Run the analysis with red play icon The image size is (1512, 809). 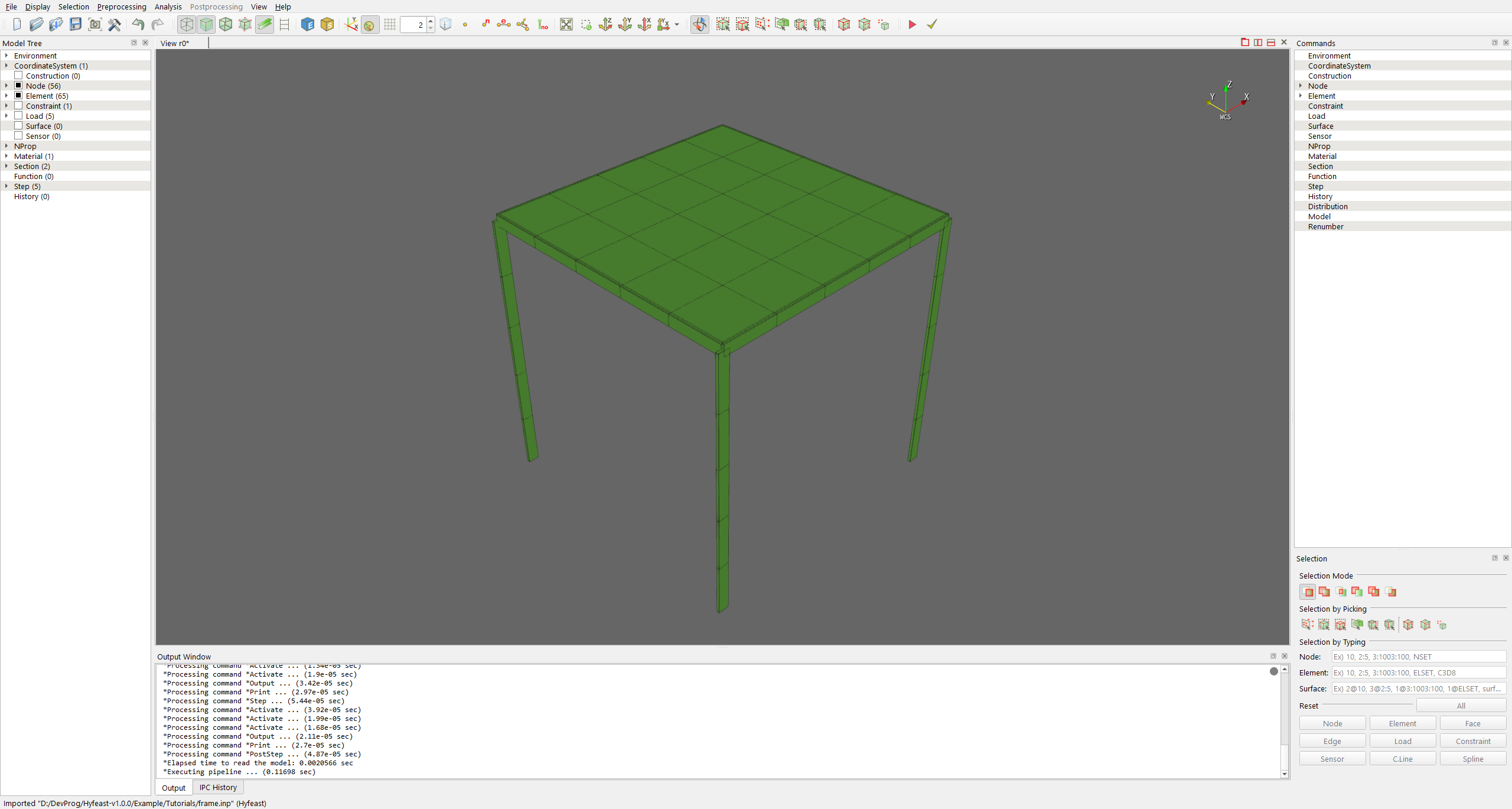tap(911, 24)
